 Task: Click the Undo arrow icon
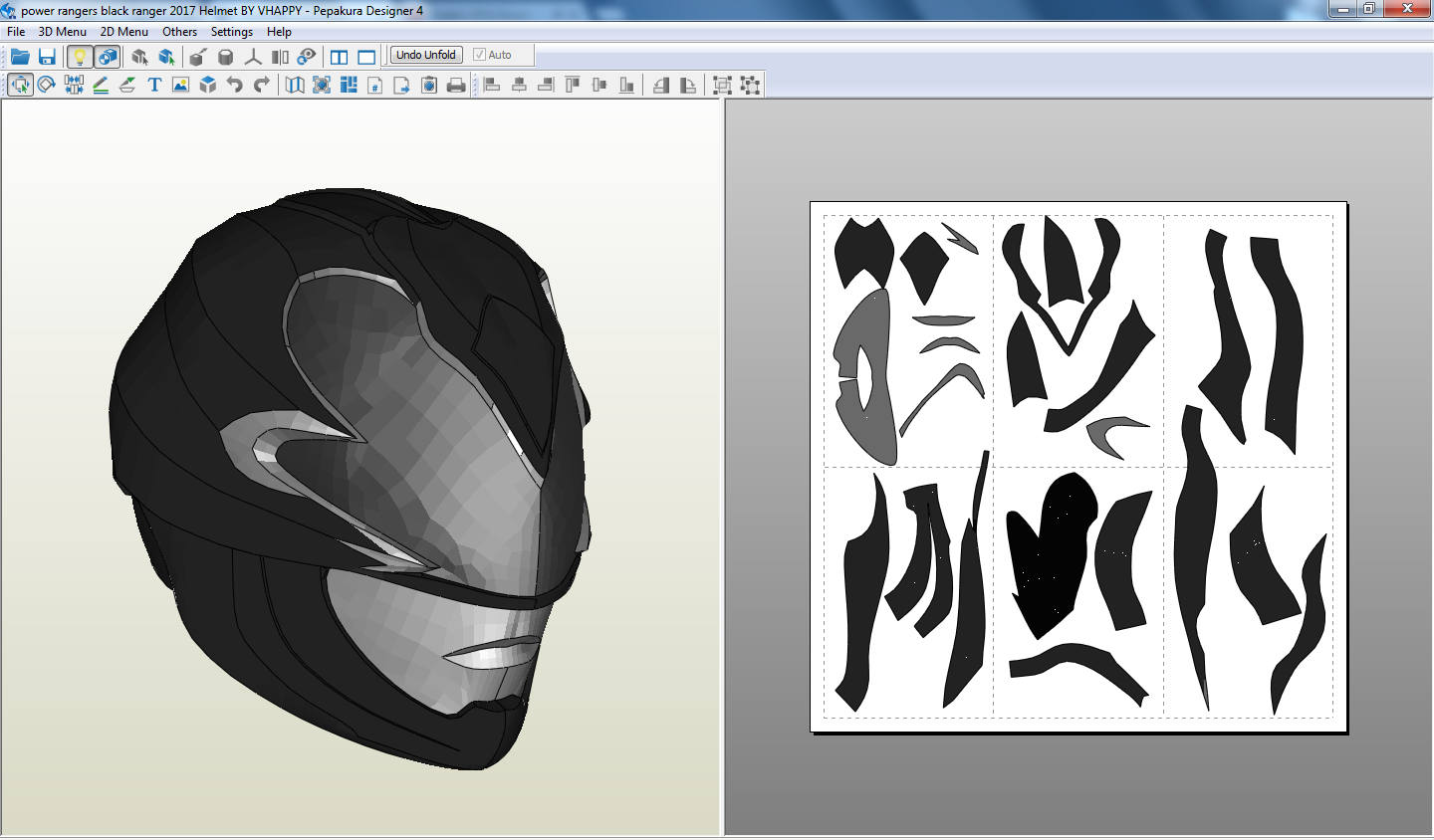[234, 85]
